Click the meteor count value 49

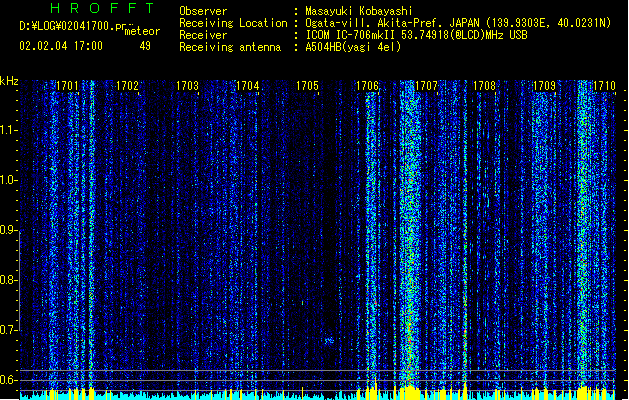coord(145,46)
